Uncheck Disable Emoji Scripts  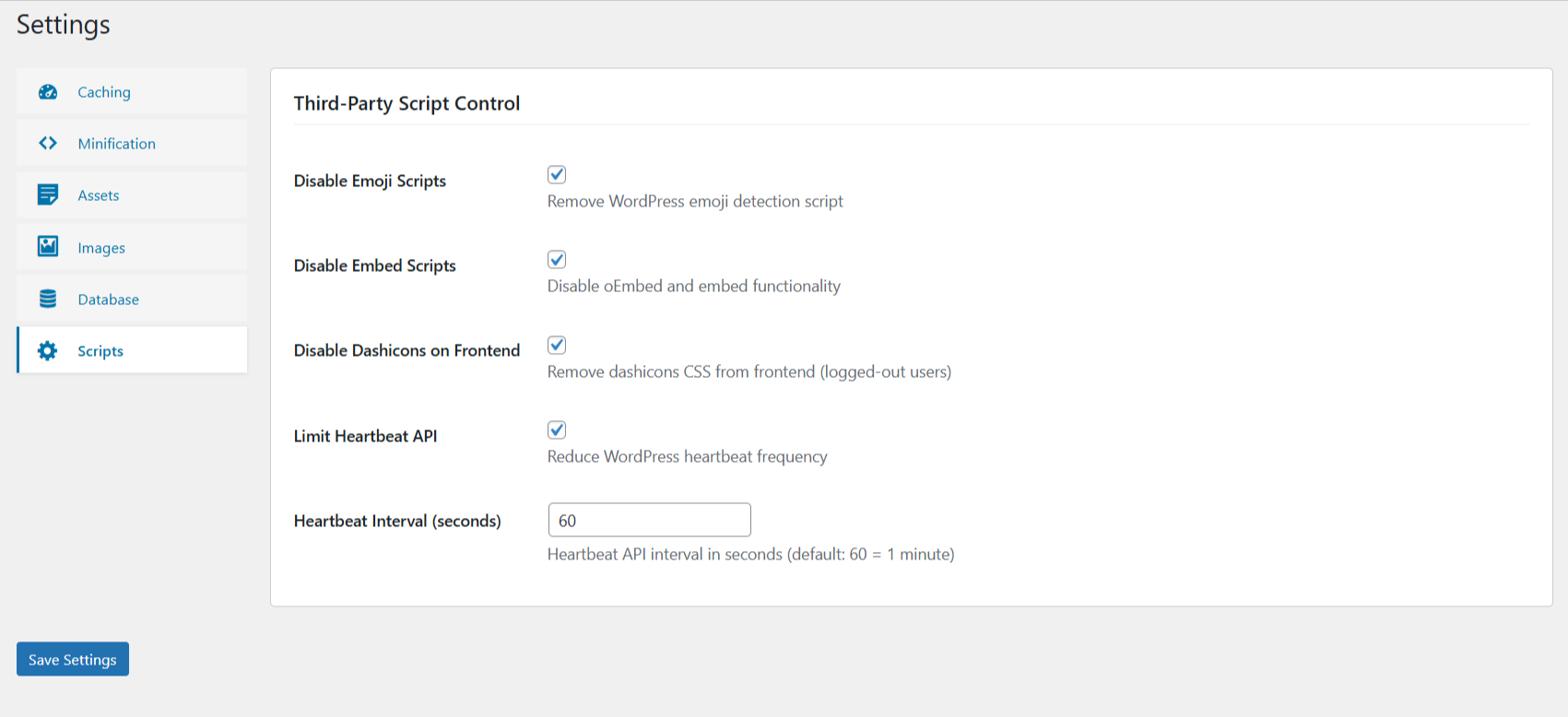click(x=557, y=174)
